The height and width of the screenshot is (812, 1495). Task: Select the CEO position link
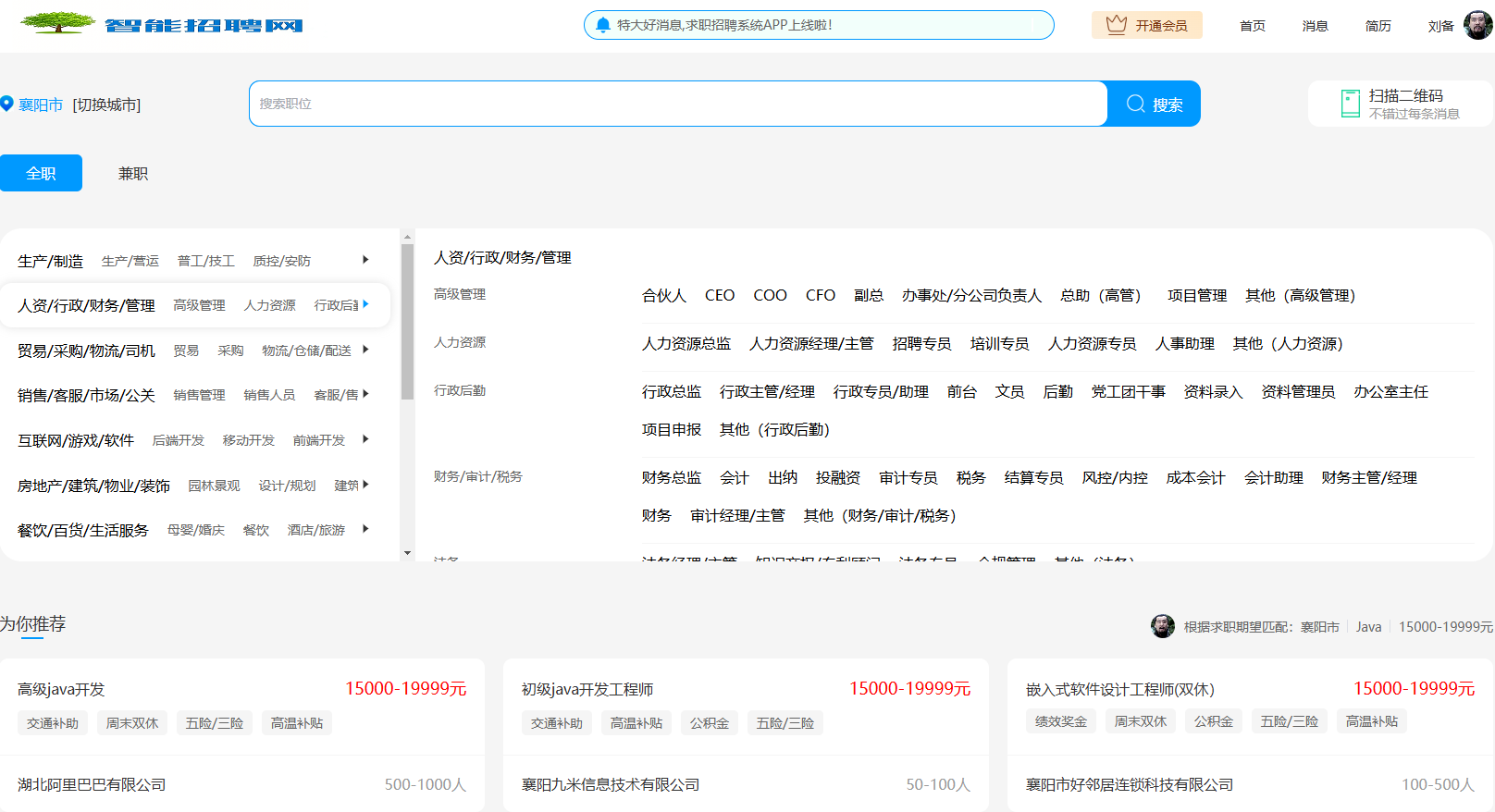pos(719,295)
